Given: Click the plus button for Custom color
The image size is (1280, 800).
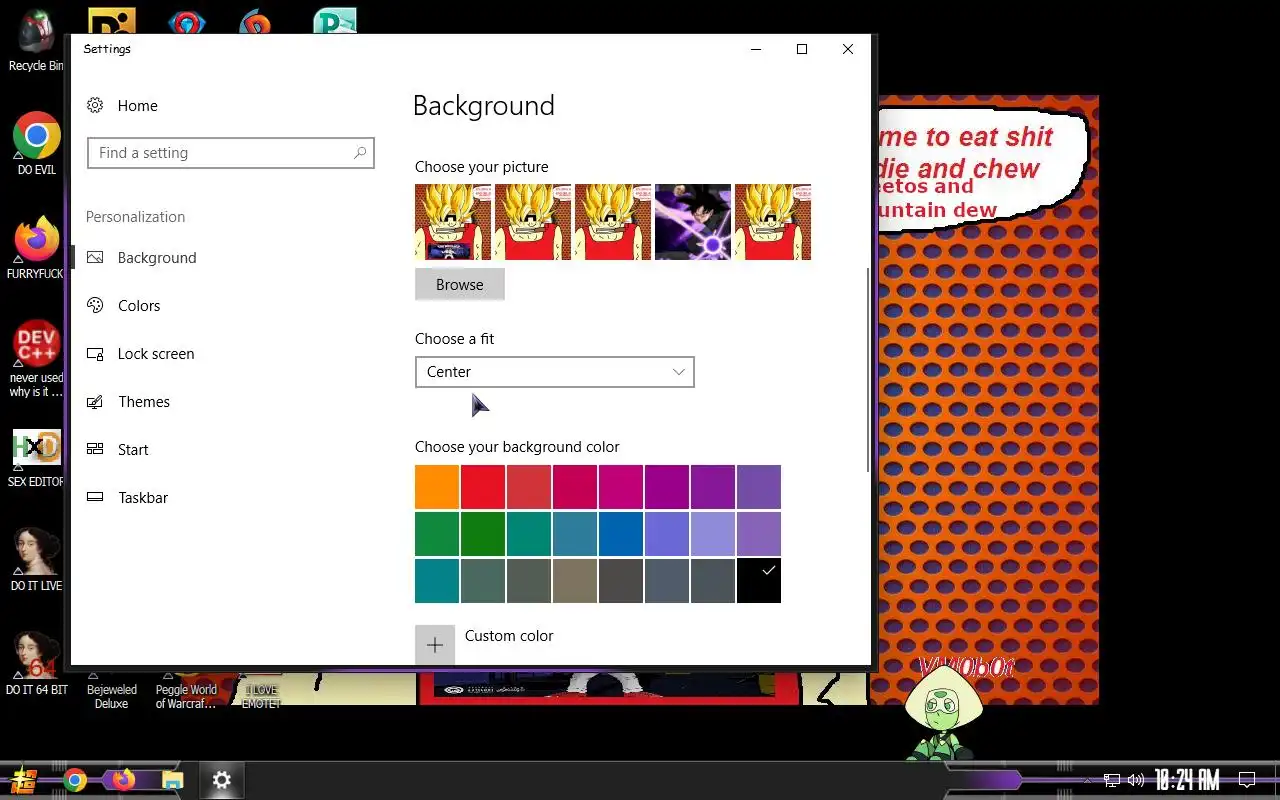Looking at the screenshot, I should coord(435,645).
